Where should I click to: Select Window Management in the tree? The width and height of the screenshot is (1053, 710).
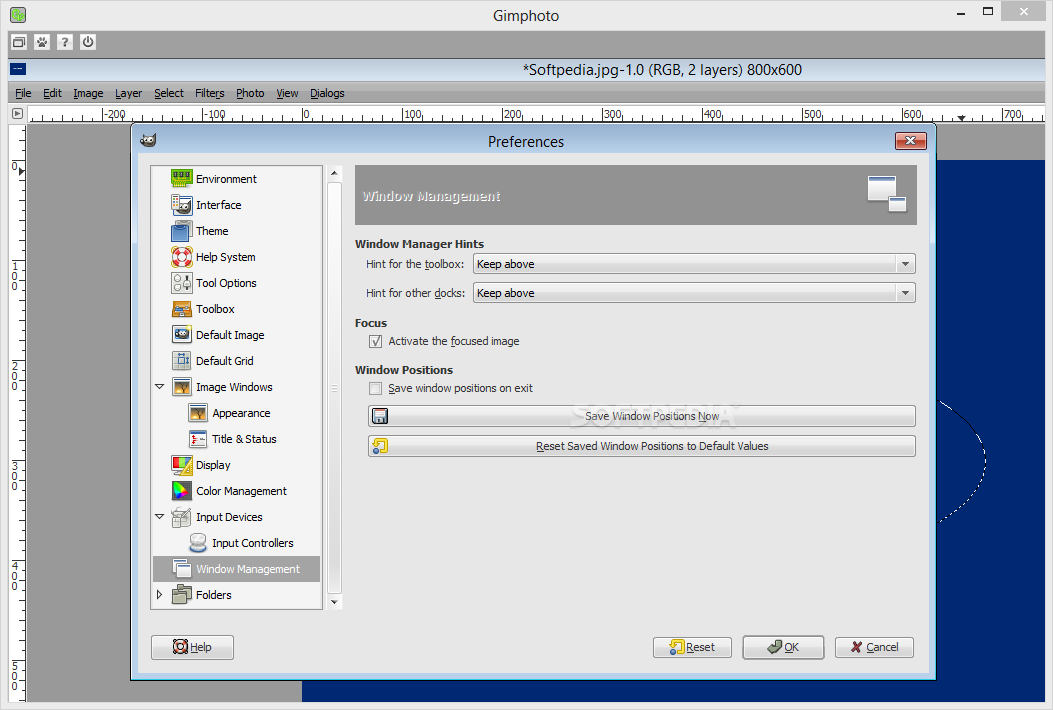coord(236,569)
